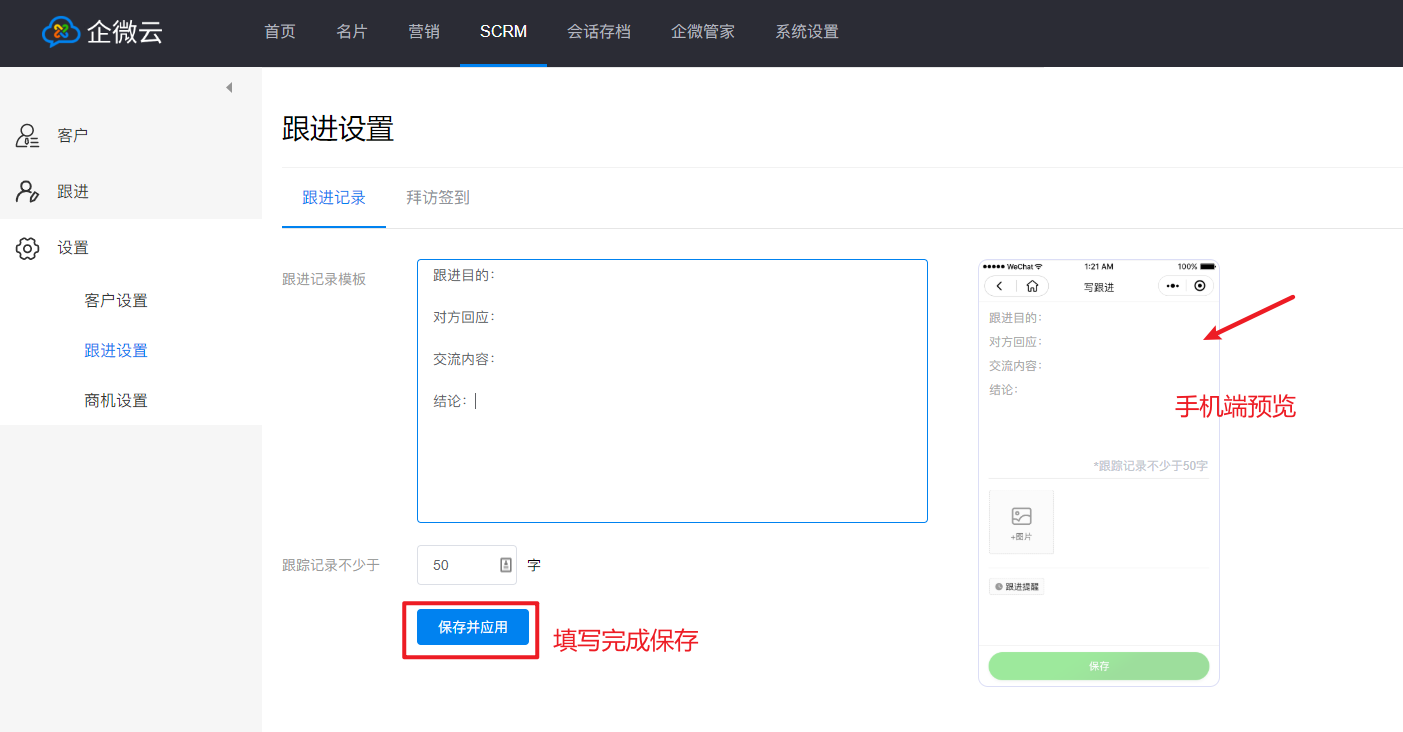Click the home icon in phone preview
Screen dimensions: 1403x732
click(x=1032, y=286)
